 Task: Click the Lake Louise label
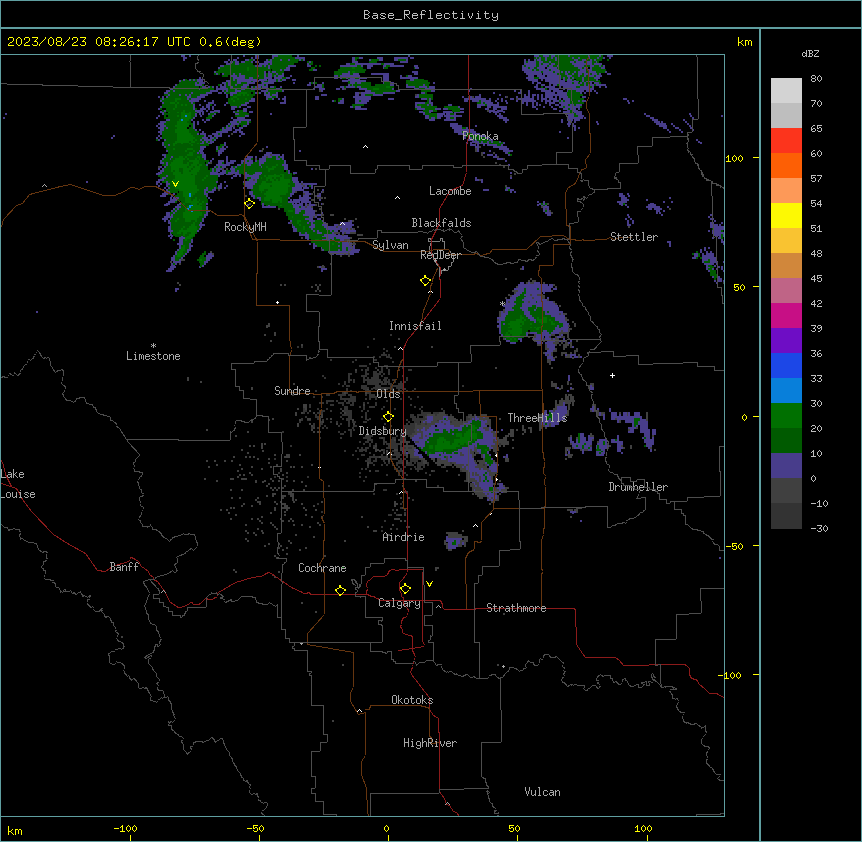click(x=18, y=484)
